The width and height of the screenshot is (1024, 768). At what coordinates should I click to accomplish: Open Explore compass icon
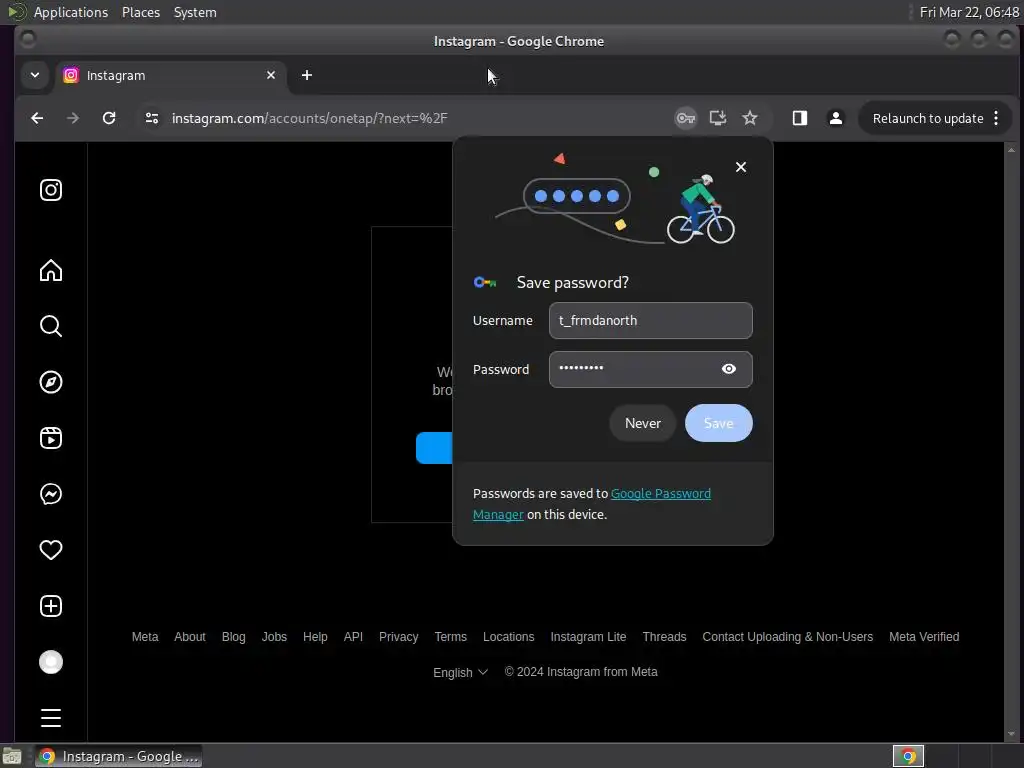(51, 382)
